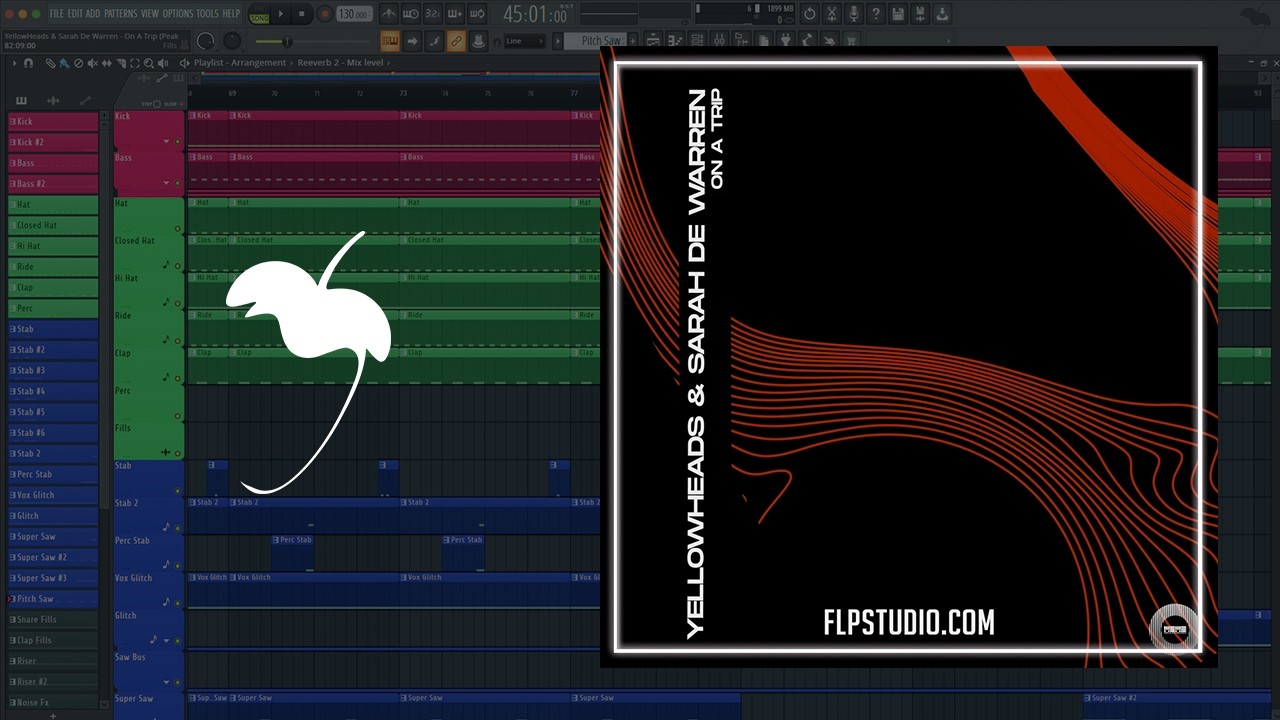Adjust the master volume knob

(205, 41)
